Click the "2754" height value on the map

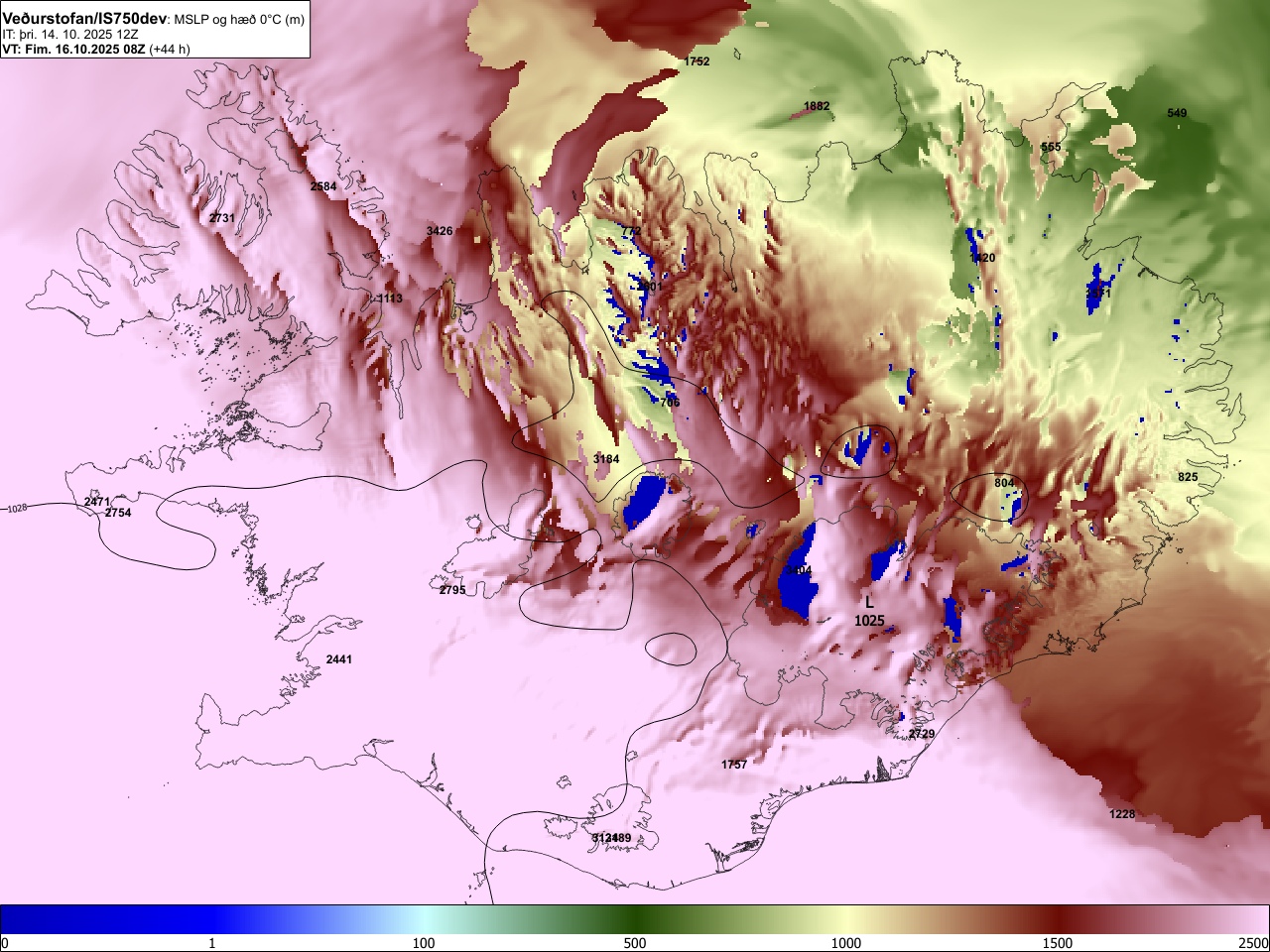(118, 513)
